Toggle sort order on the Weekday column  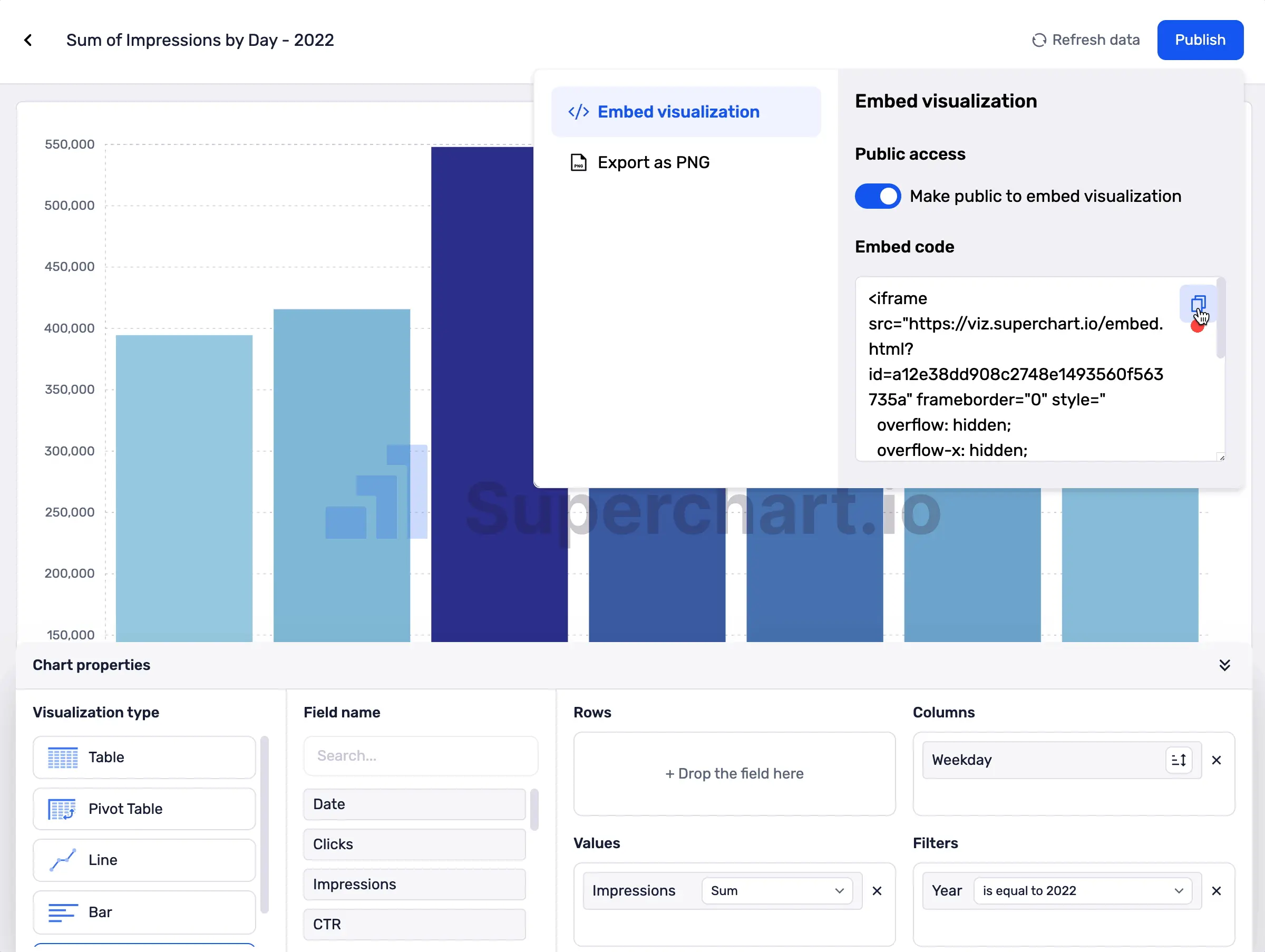tap(1178, 759)
